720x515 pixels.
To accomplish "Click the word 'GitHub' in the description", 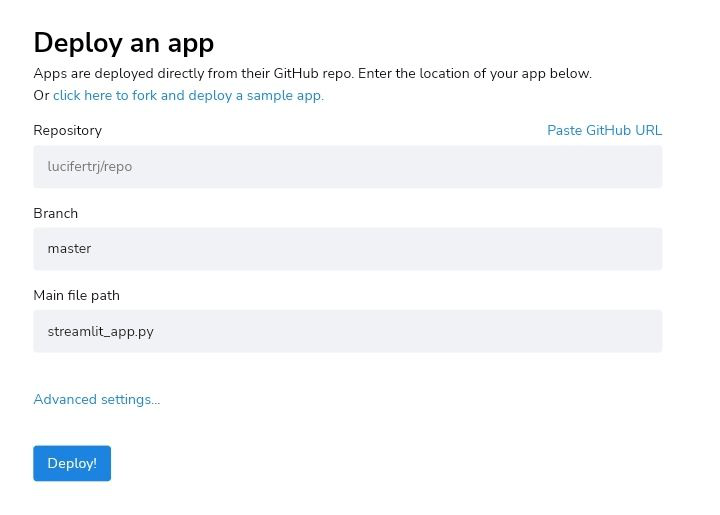I will click(296, 73).
